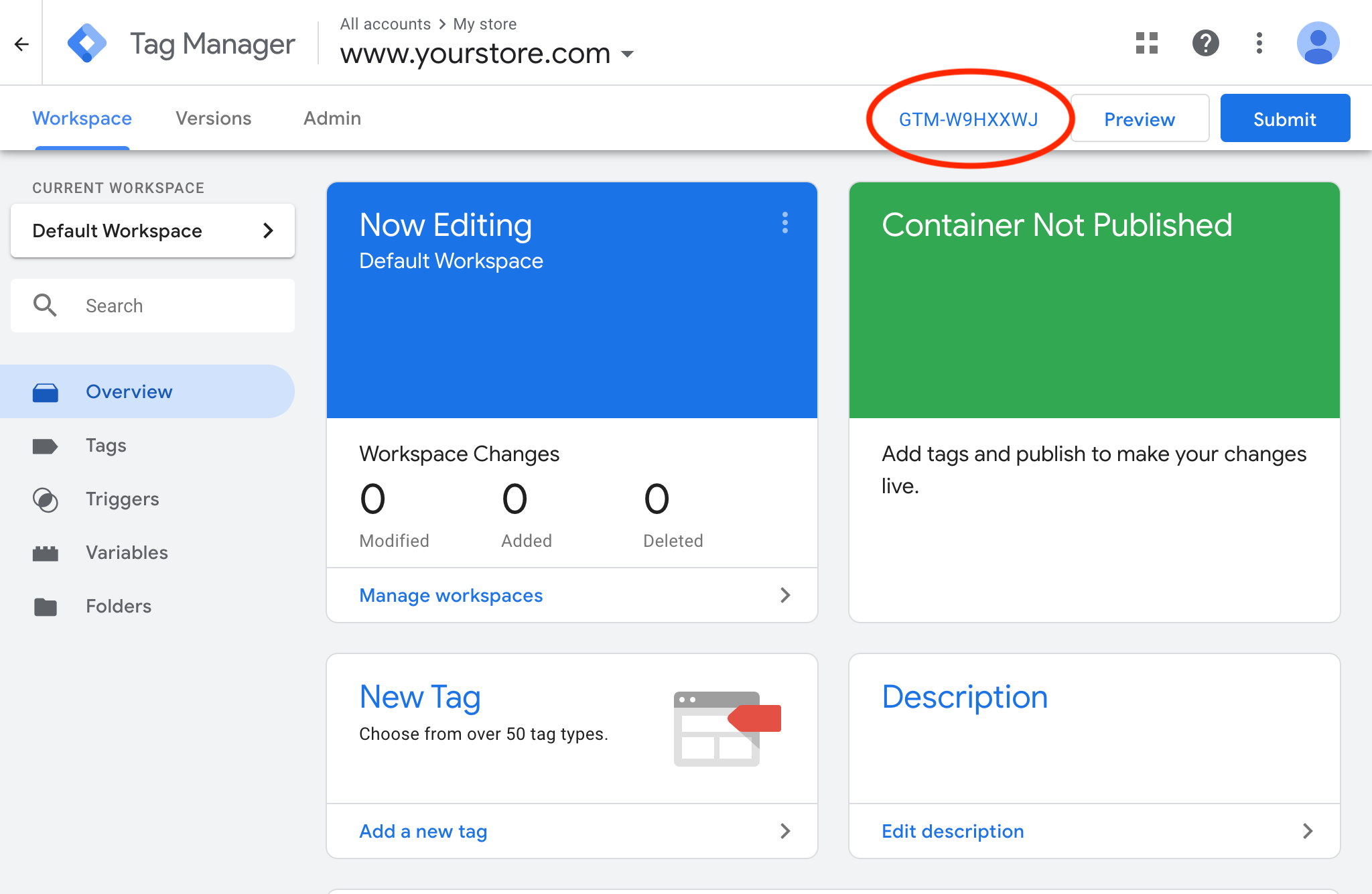
Task: Click the user account avatar
Action: 1318,44
